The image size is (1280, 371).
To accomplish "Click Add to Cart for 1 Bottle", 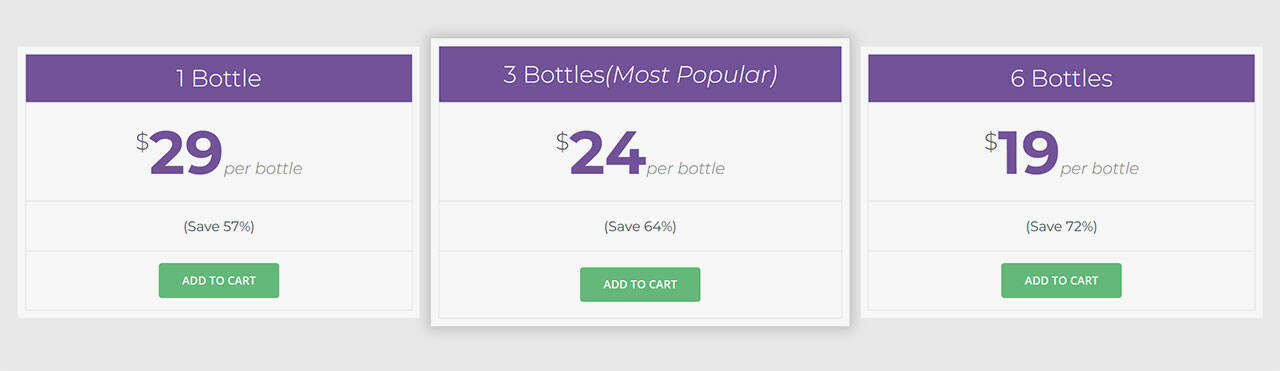I will 218,280.
